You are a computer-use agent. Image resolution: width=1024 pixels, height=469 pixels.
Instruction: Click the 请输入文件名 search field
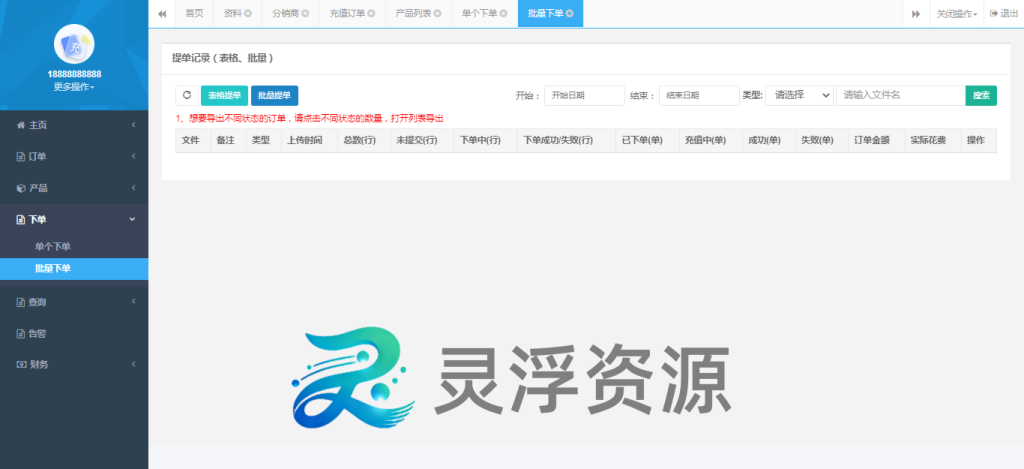pyautogui.click(x=901, y=95)
